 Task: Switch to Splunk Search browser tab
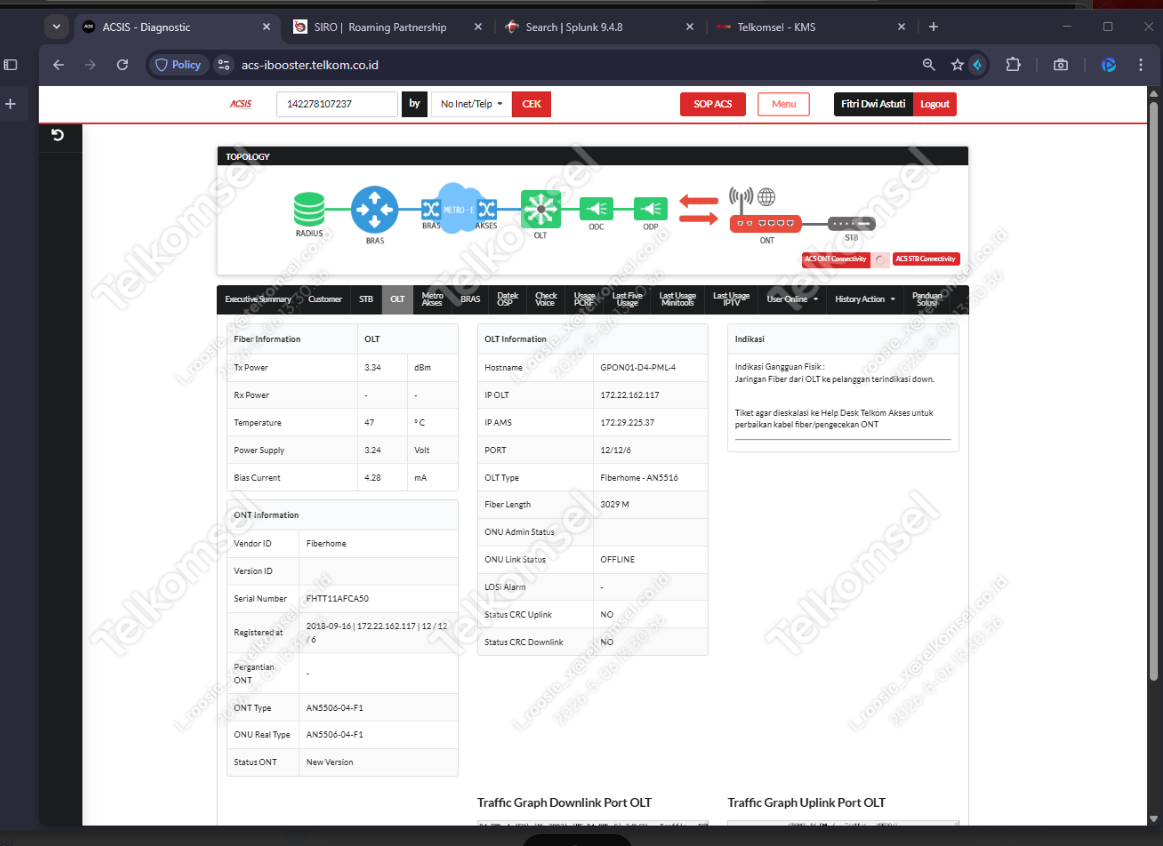pyautogui.click(x=574, y=27)
